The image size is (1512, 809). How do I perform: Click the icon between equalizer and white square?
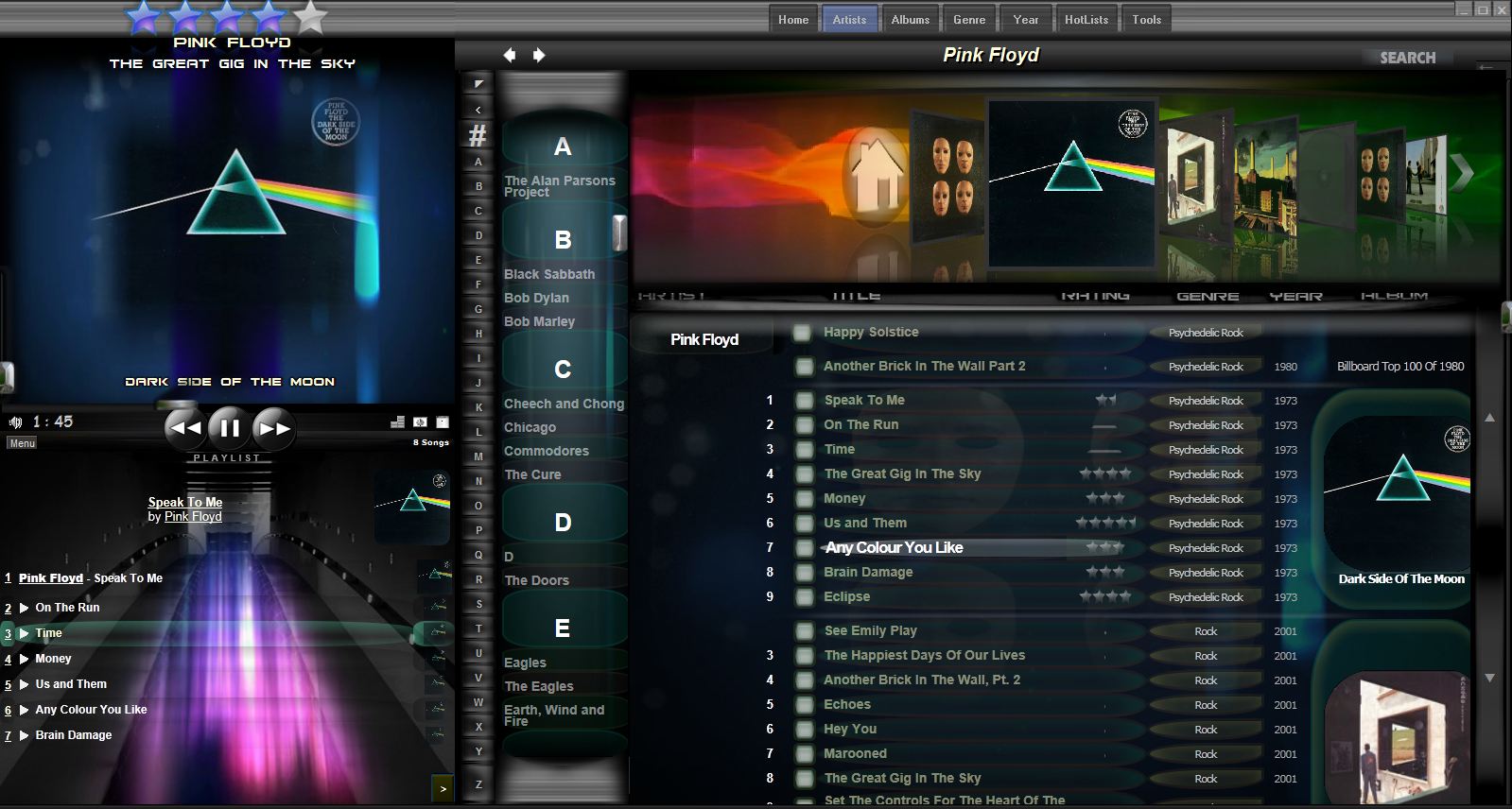click(x=420, y=422)
